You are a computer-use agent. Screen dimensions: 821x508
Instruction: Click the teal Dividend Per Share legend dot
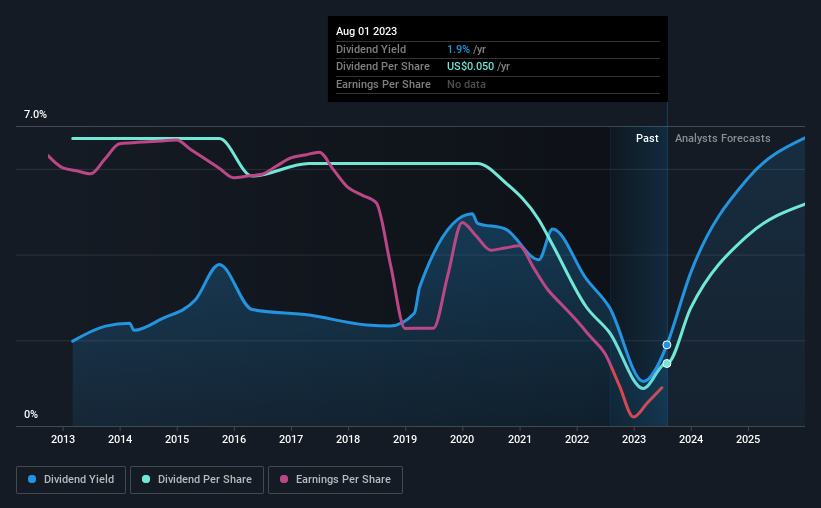tap(146, 479)
